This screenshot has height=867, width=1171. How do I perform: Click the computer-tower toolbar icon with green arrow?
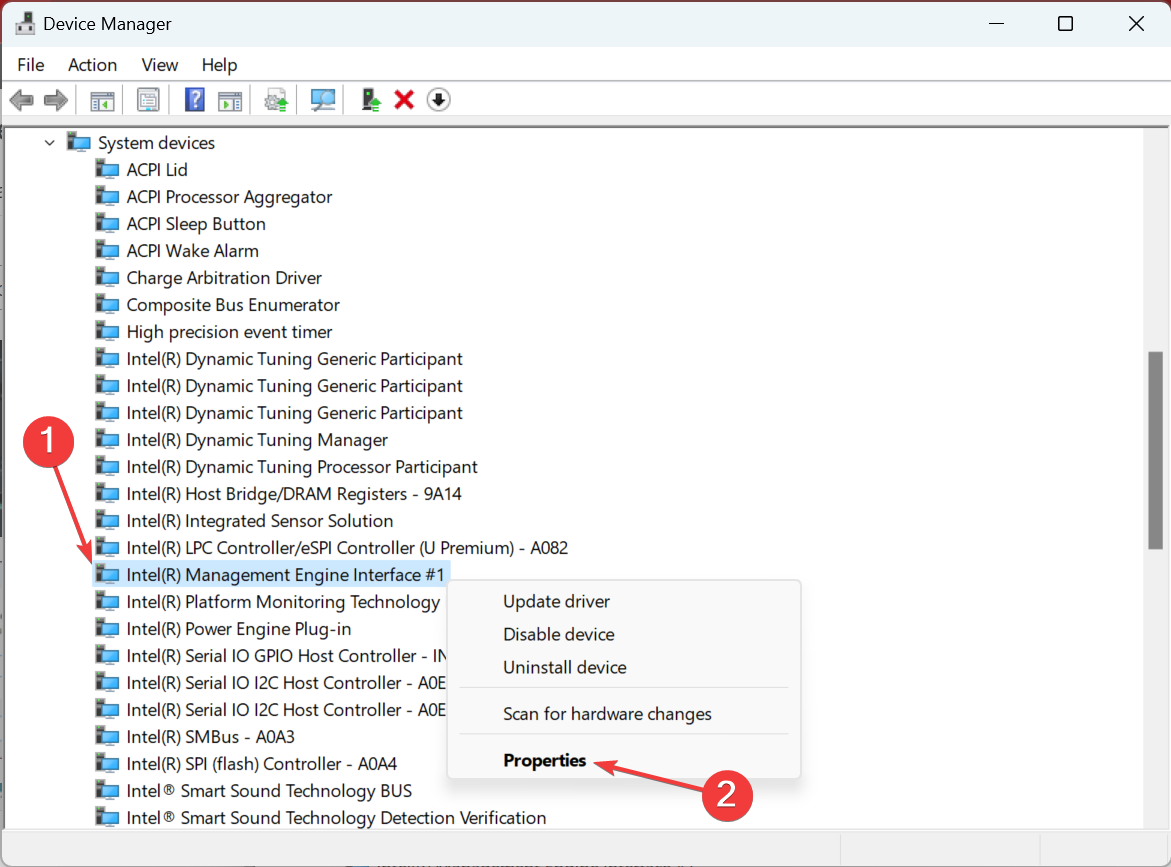pyautogui.click(x=370, y=100)
